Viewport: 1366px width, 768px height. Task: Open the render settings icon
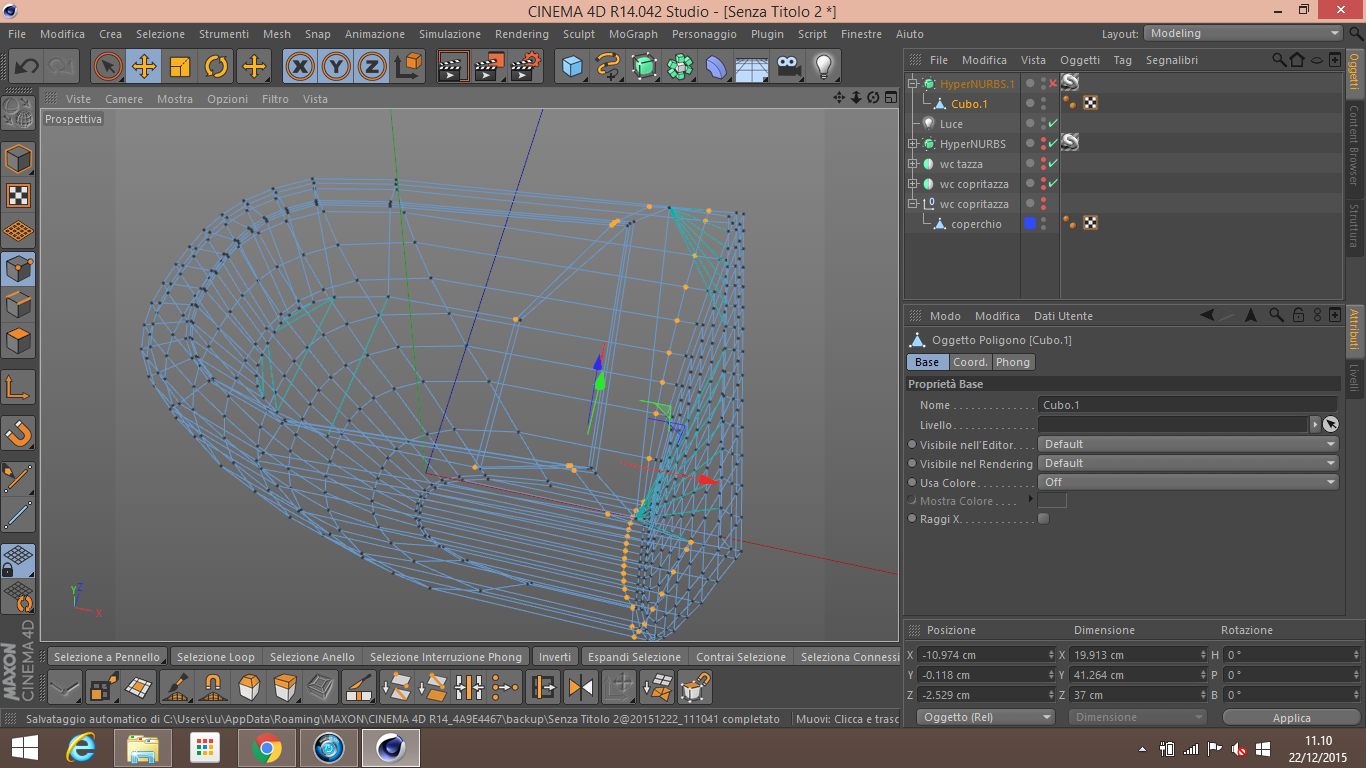pos(526,67)
